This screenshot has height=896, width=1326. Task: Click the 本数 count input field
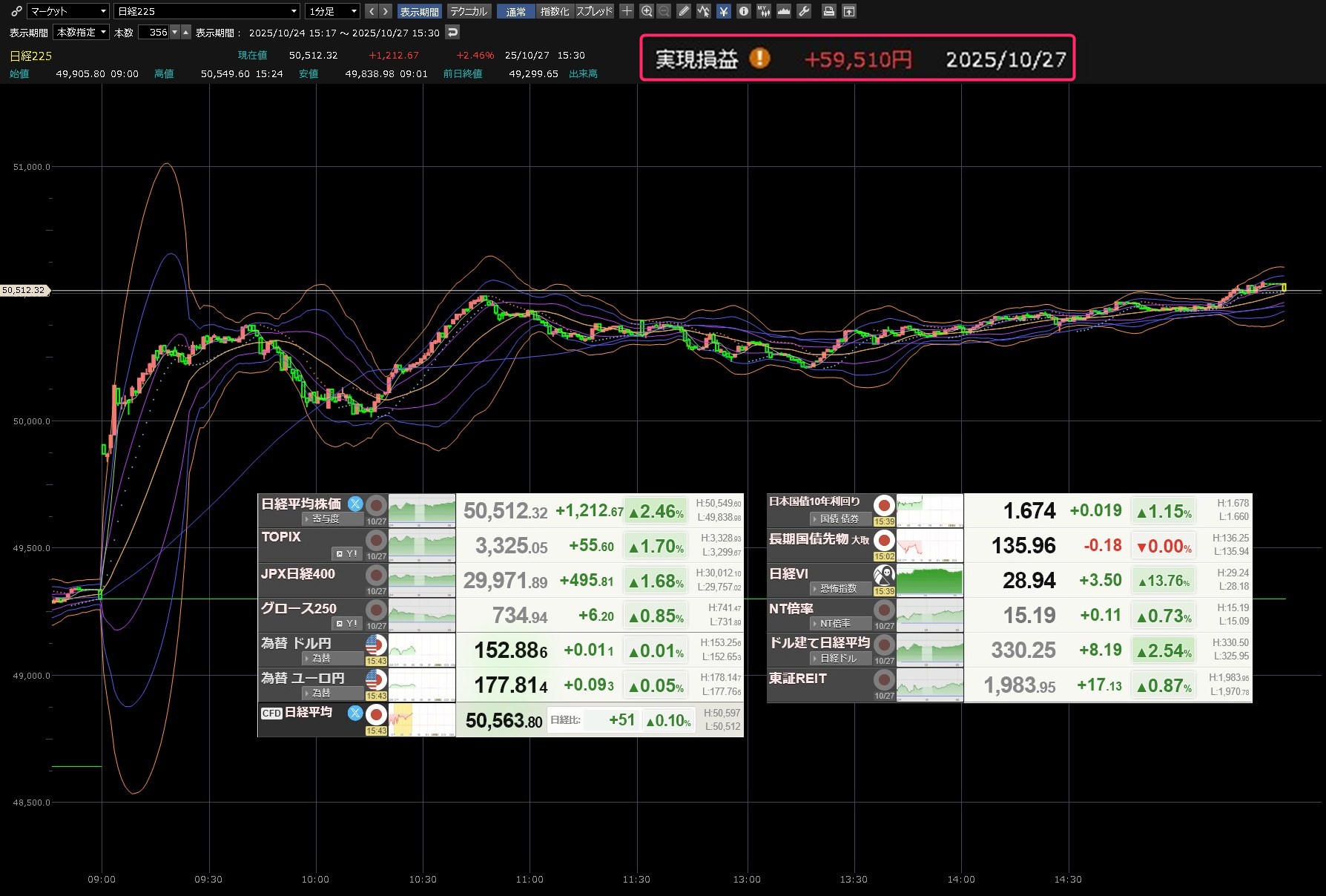[154, 32]
